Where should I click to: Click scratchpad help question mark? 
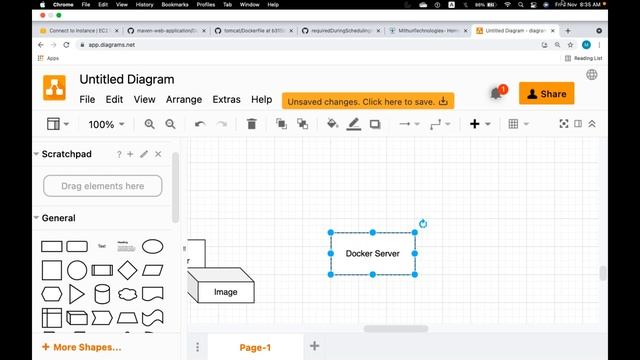pyautogui.click(x=119, y=154)
